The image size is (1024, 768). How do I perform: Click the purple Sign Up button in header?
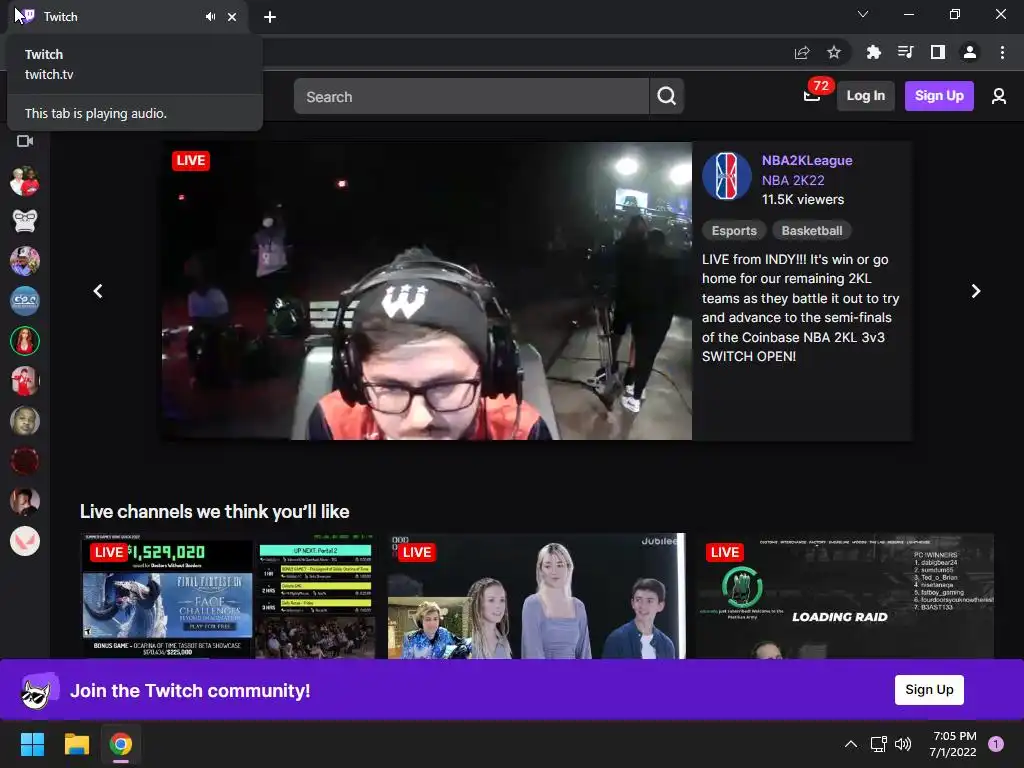[x=939, y=96]
